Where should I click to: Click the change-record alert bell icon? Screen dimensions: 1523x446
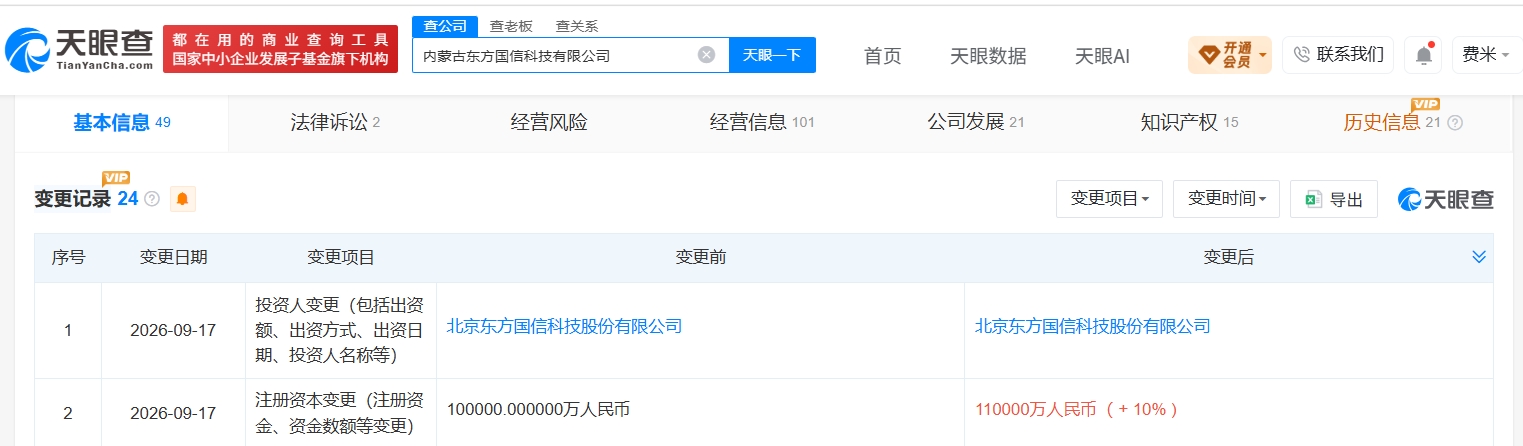click(x=182, y=199)
